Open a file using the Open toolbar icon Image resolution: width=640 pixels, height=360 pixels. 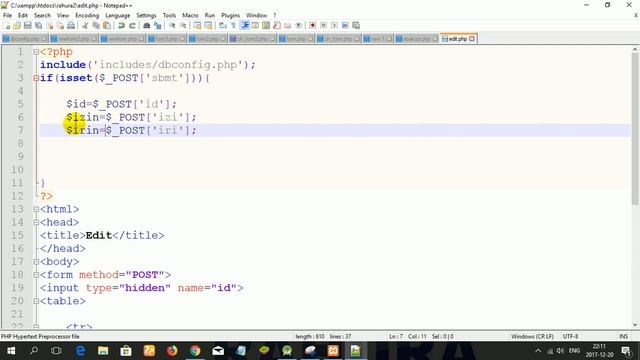17,25
